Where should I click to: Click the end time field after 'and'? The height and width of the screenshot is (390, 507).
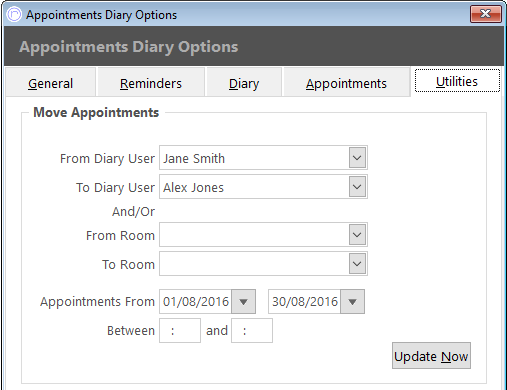252,331
